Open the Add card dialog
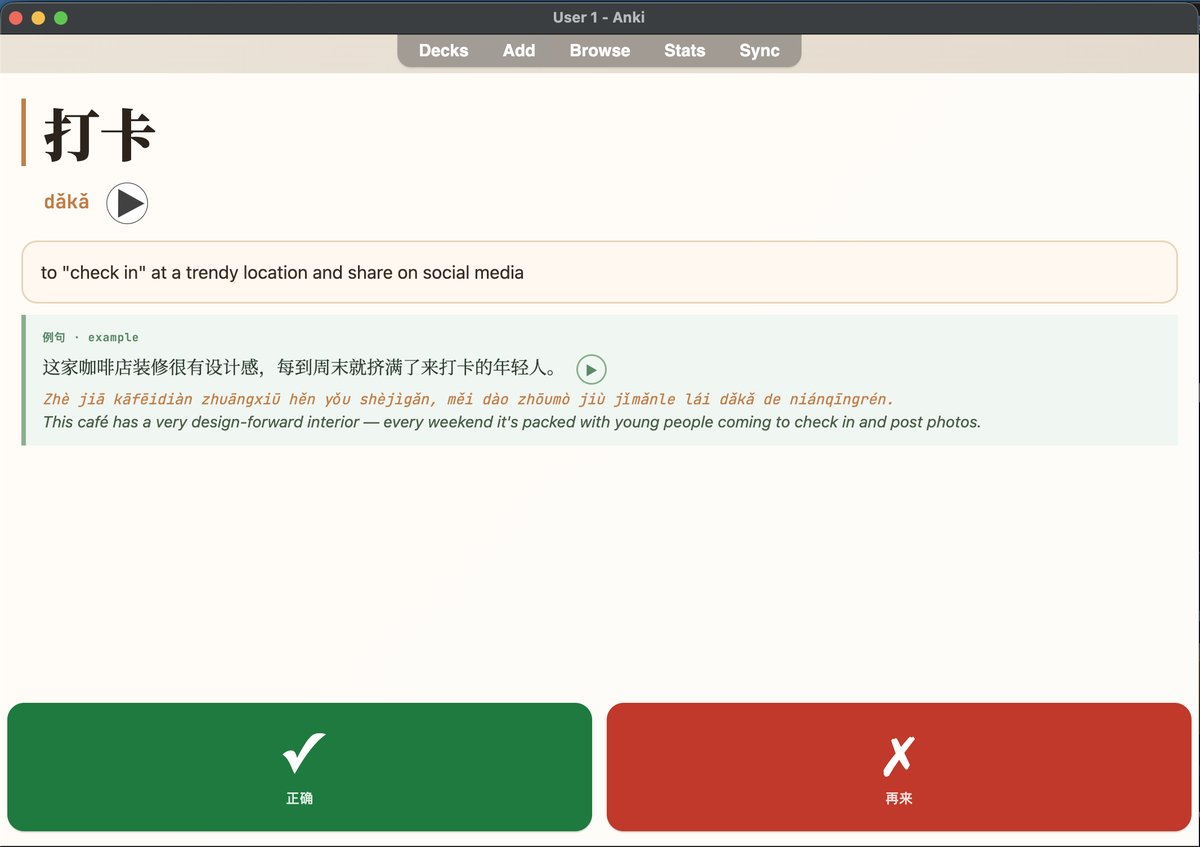The height and width of the screenshot is (847, 1200). (x=518, y=50)
